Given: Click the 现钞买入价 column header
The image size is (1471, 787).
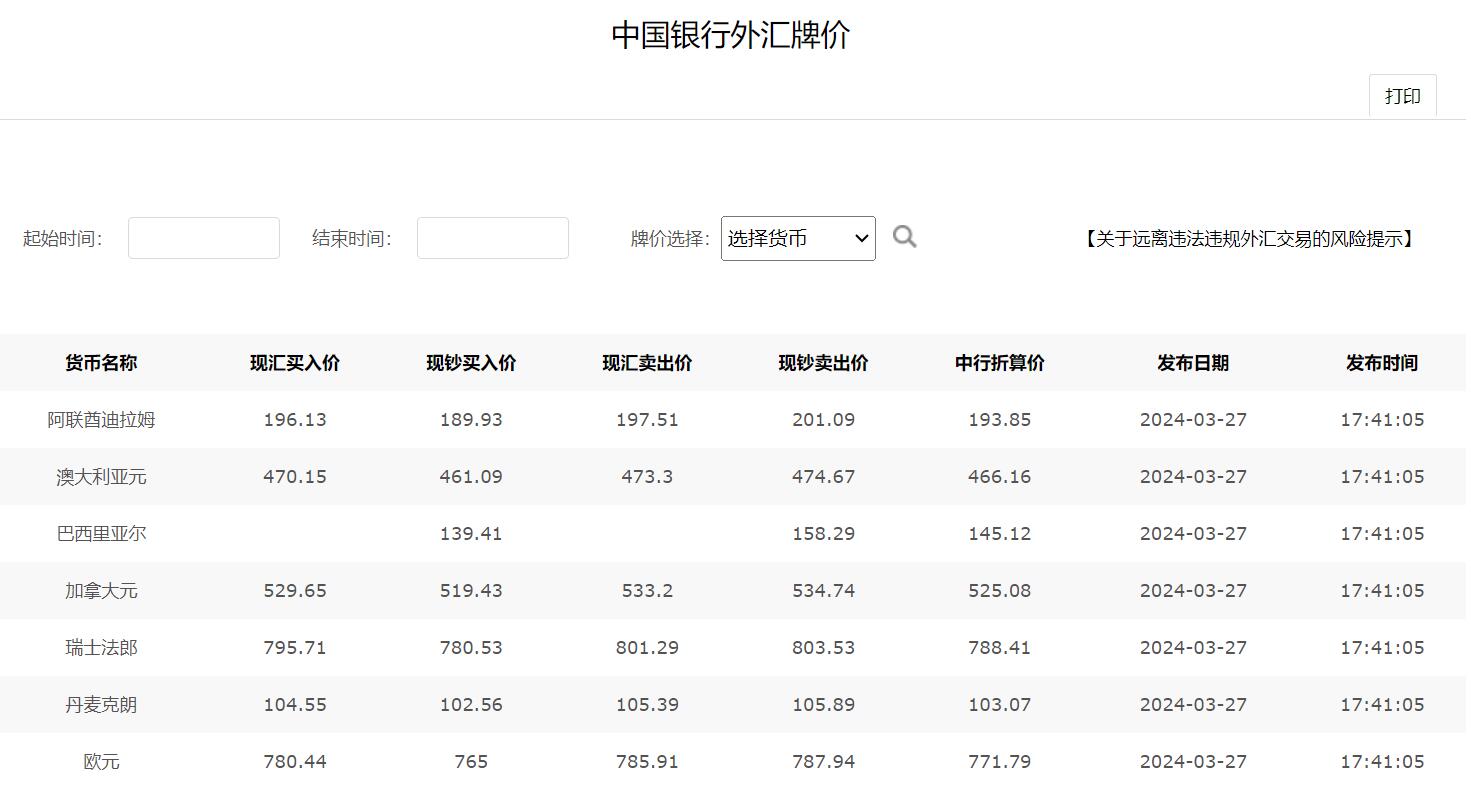Looking at the screenshot, I should click(471, 363).
